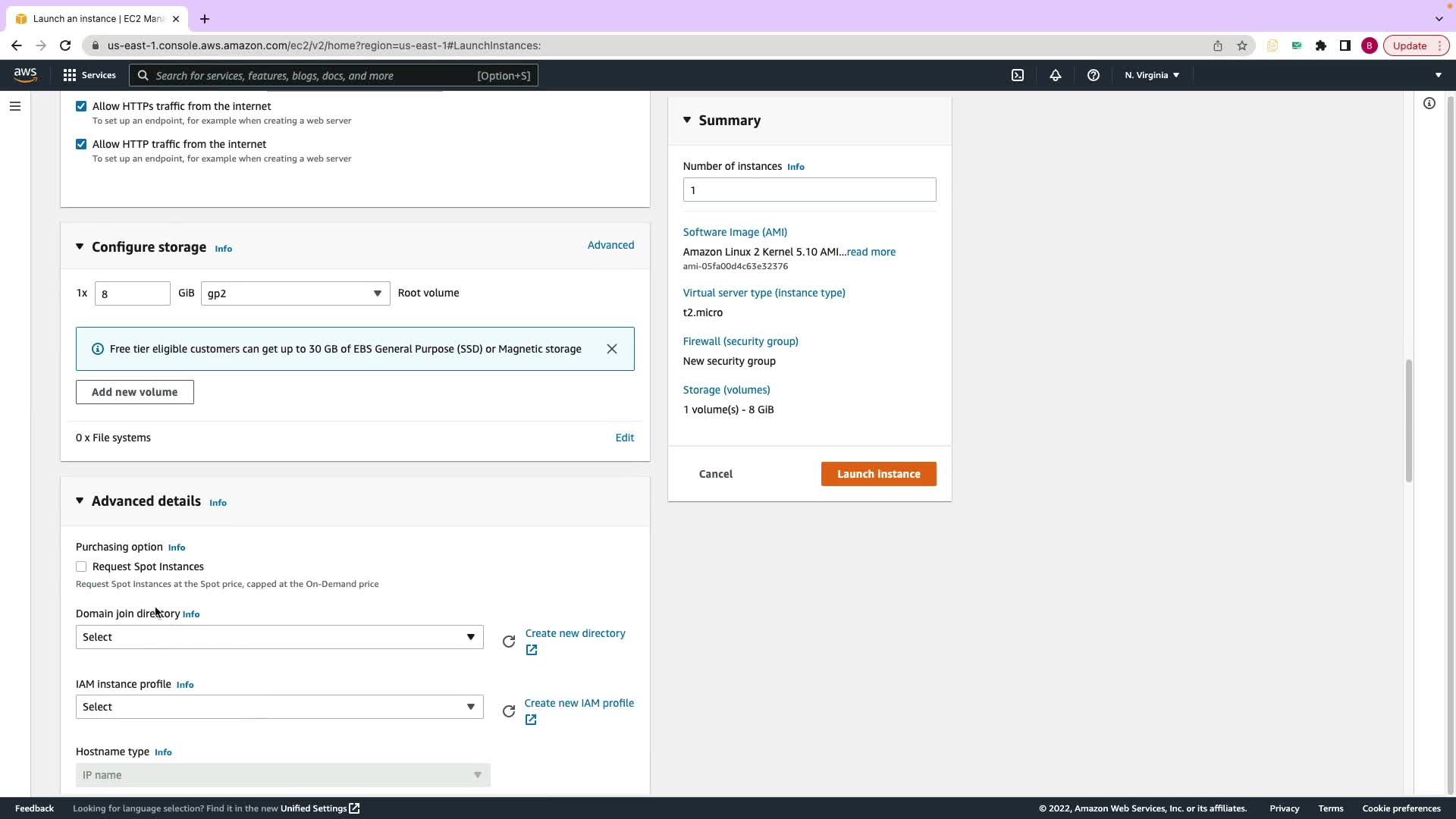The width and height of the screenshot is (1456, 819).
Task: Open the Services grid menu
Action: [89, 75]
